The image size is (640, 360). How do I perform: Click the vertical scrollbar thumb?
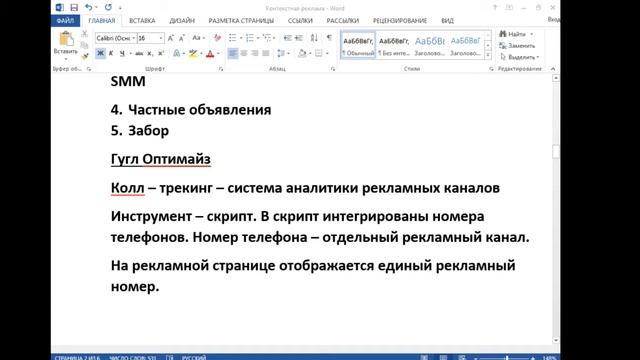tap(556, 151)
